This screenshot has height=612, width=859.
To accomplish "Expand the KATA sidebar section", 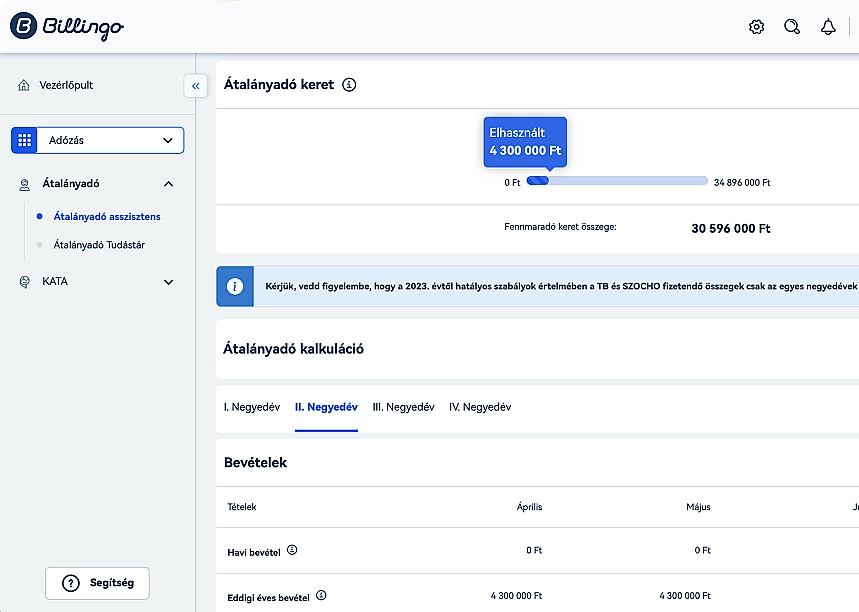I will (x=168, y=282).
